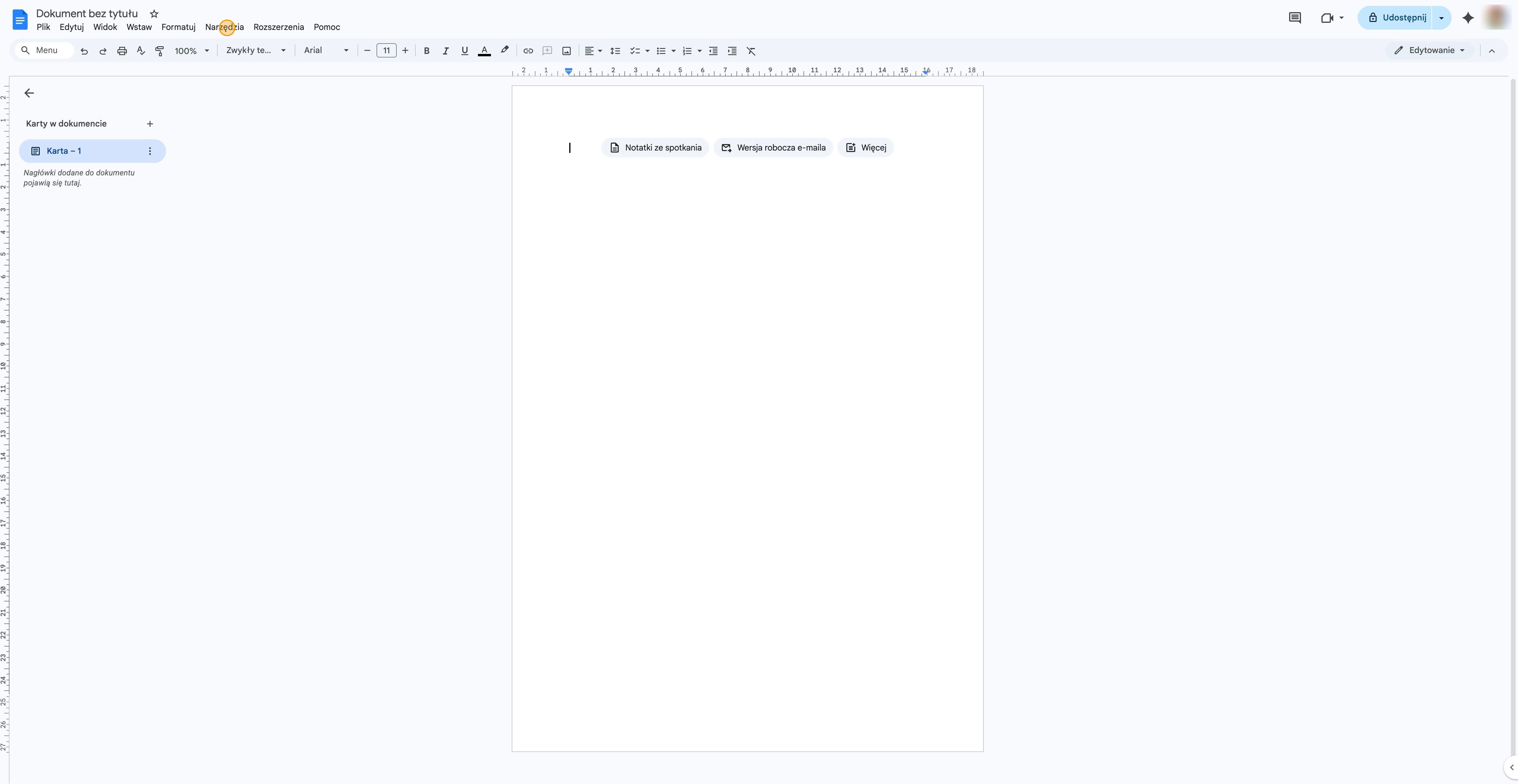Print the document with printer icon
This screenshot has height=784, width=1518.
click(122, 51)
